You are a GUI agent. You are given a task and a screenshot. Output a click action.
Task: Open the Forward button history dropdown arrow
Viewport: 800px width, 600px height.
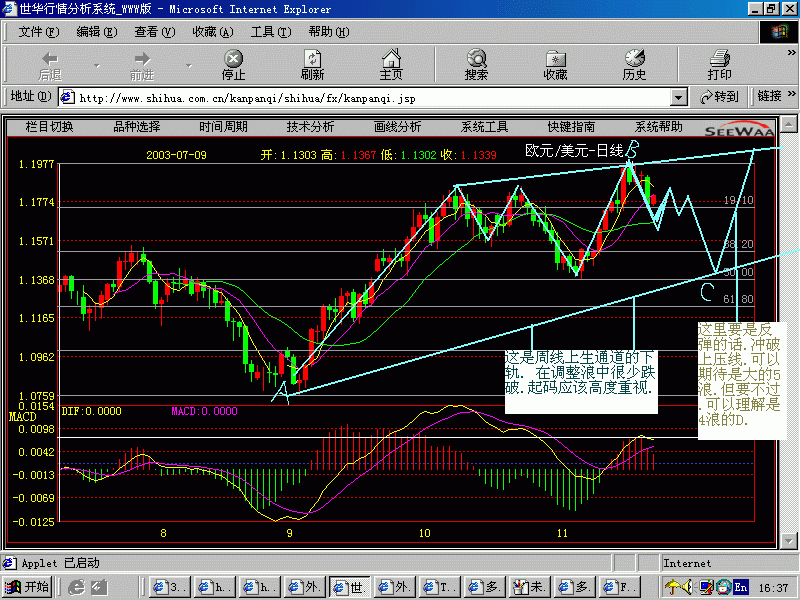[x=188, y=66]
